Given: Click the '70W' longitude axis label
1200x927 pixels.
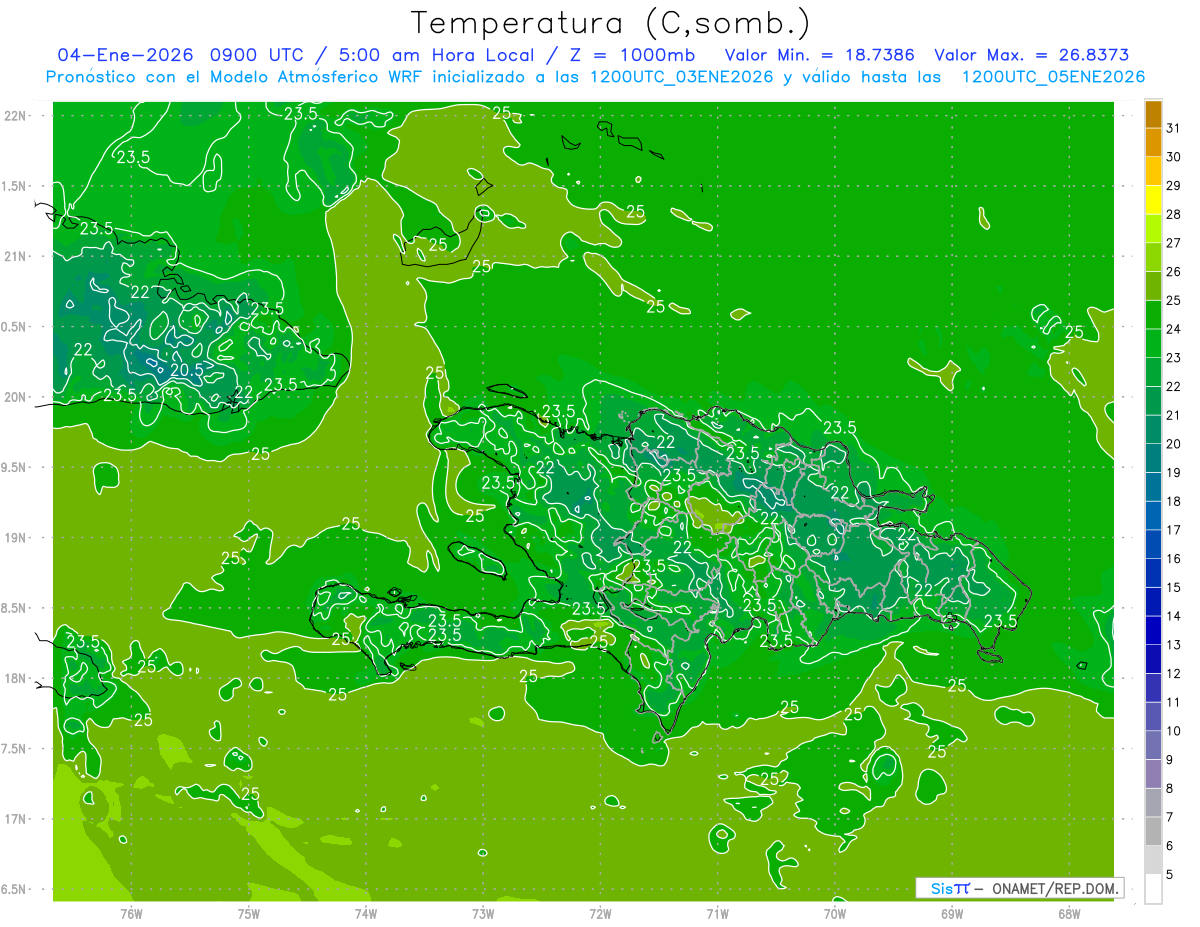Looking at the screenshot, I should point(834,913).
